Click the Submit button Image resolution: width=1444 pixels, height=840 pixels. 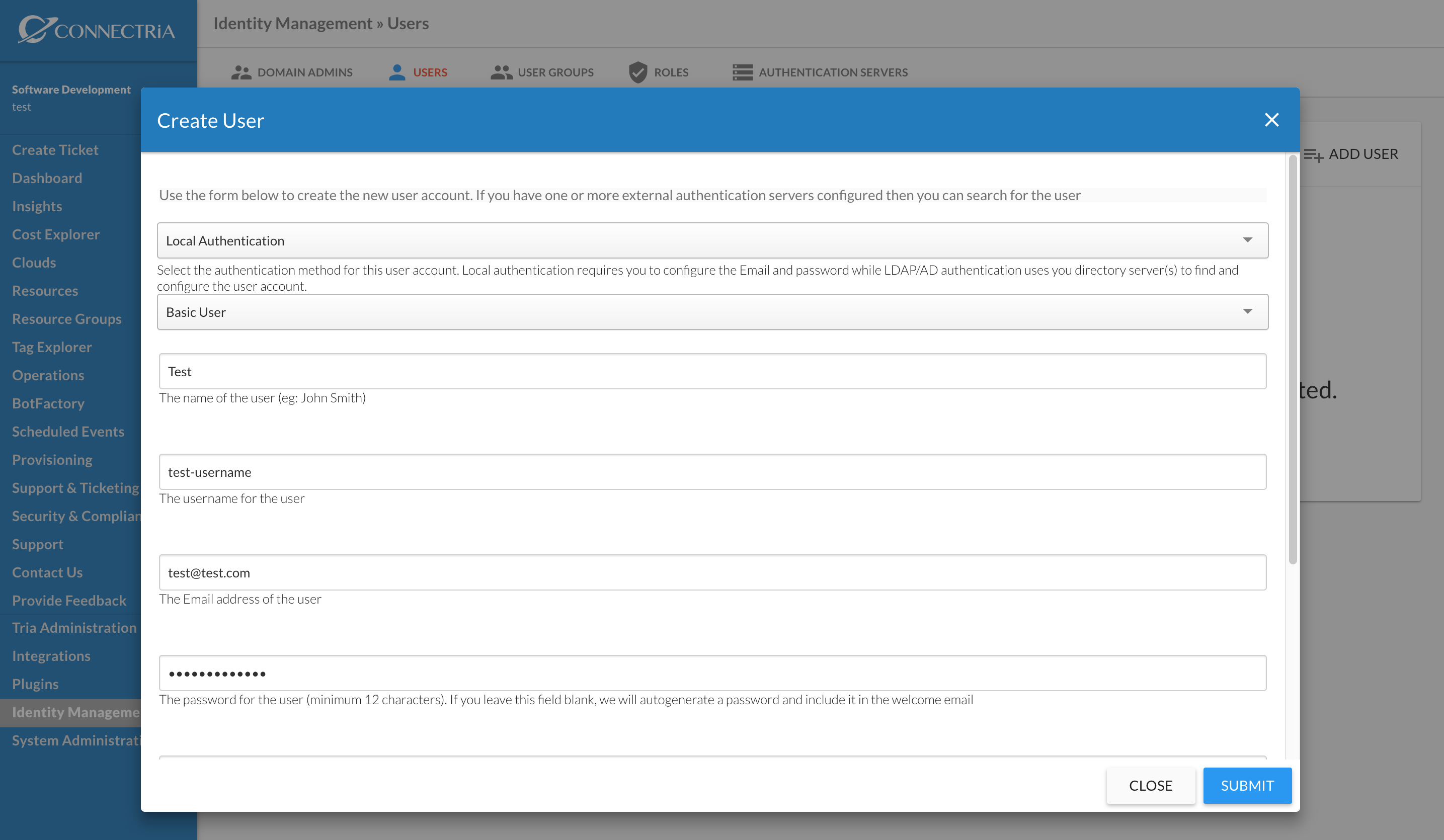point(1247,785)
